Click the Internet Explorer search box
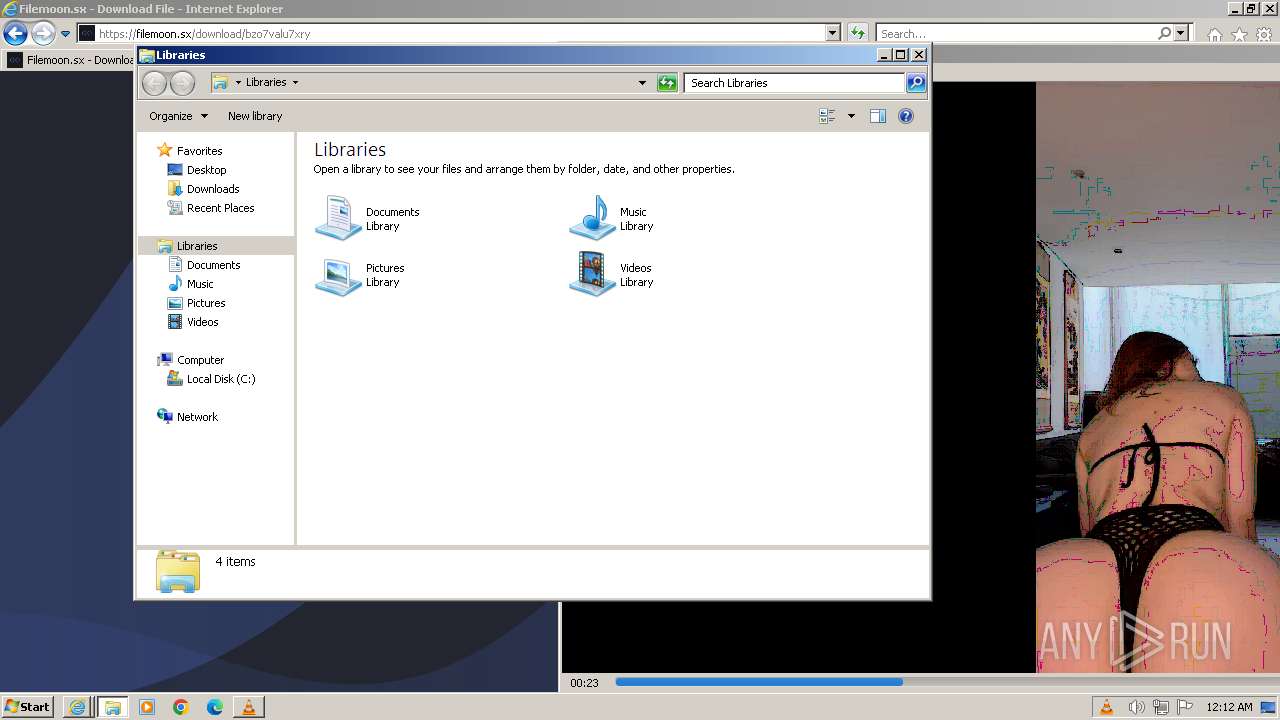This screenshot has height=720, width=1280. pyautogui.click(x=1015, y=33)
